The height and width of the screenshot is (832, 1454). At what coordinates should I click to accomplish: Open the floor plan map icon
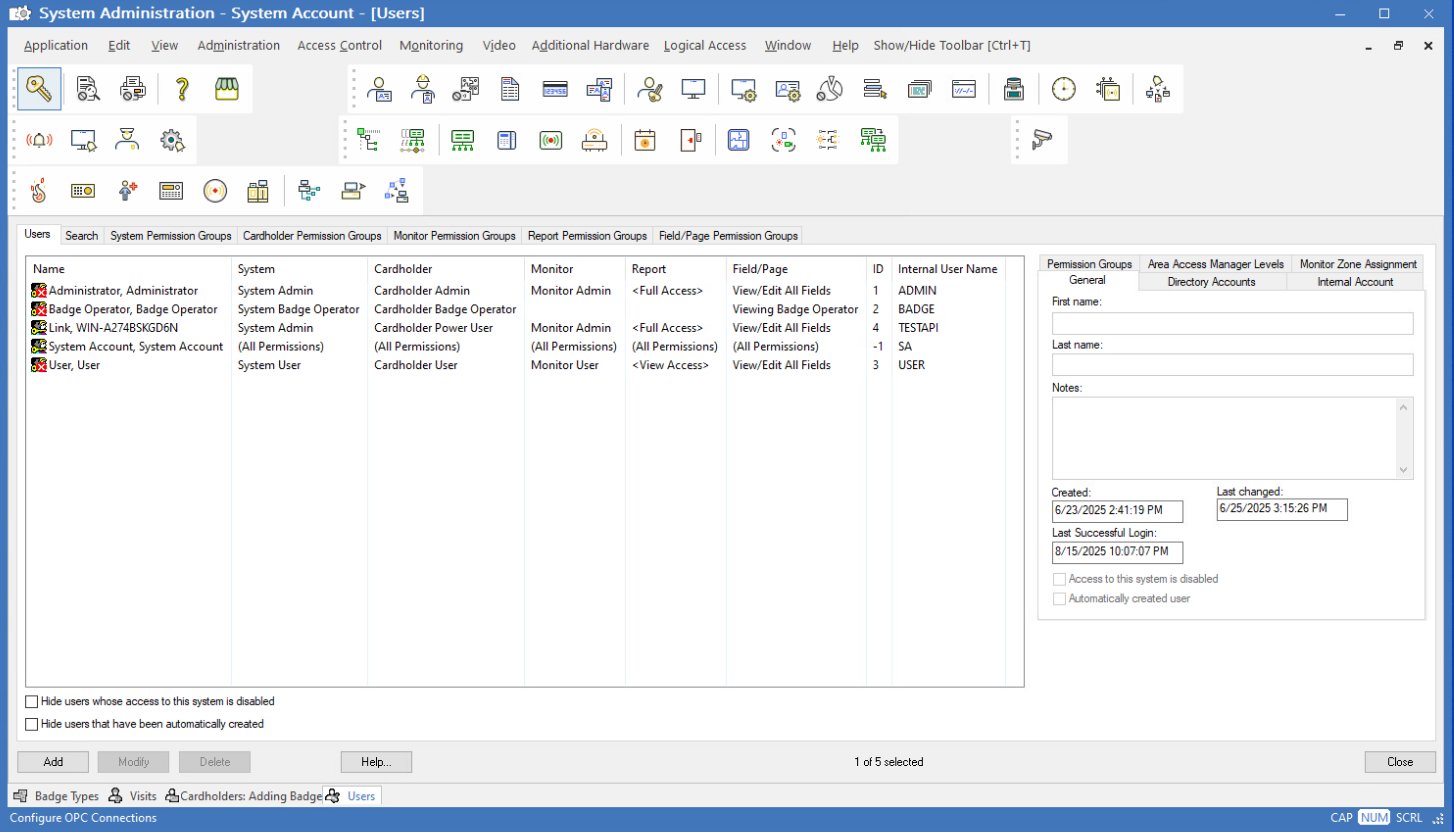[x=738, y=140]
